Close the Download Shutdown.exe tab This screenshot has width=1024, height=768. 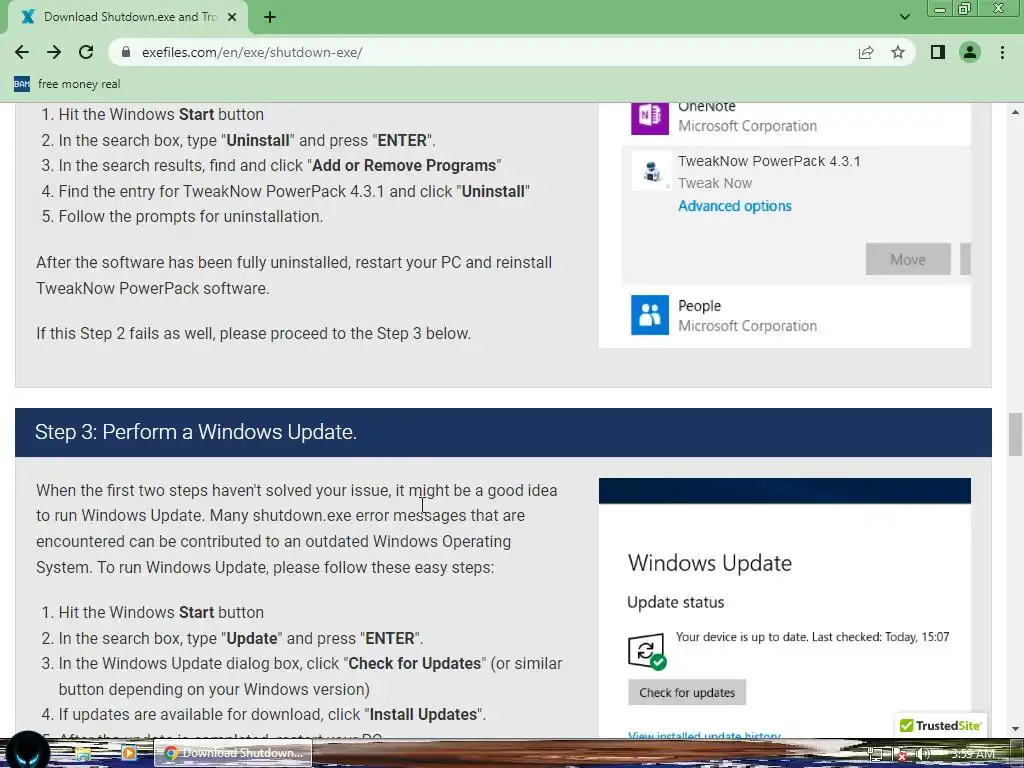[232, 17]
